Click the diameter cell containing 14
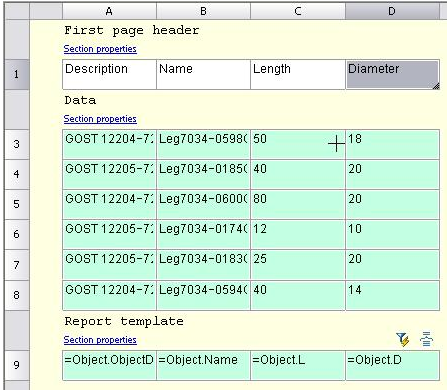The height and width of the screenshot is (390, 447). 392,295
